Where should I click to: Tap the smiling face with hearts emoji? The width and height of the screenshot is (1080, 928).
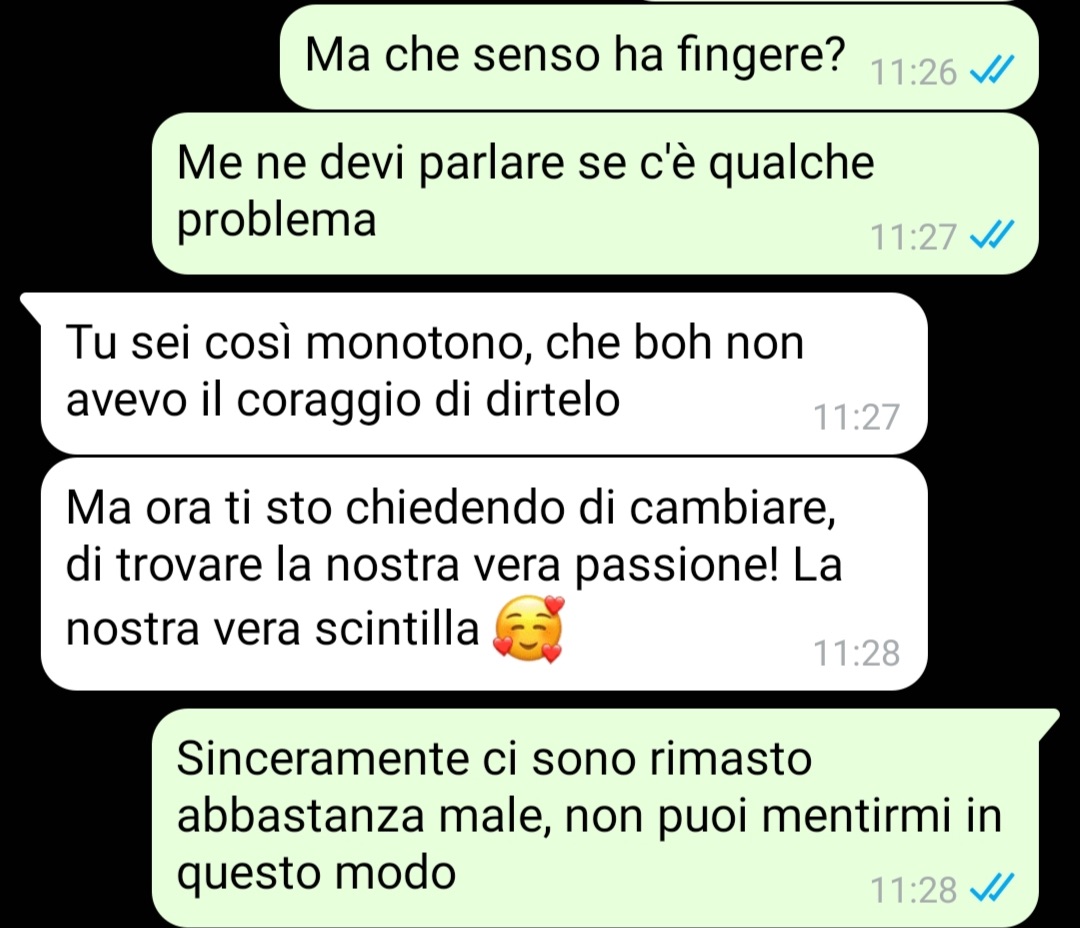528,628
